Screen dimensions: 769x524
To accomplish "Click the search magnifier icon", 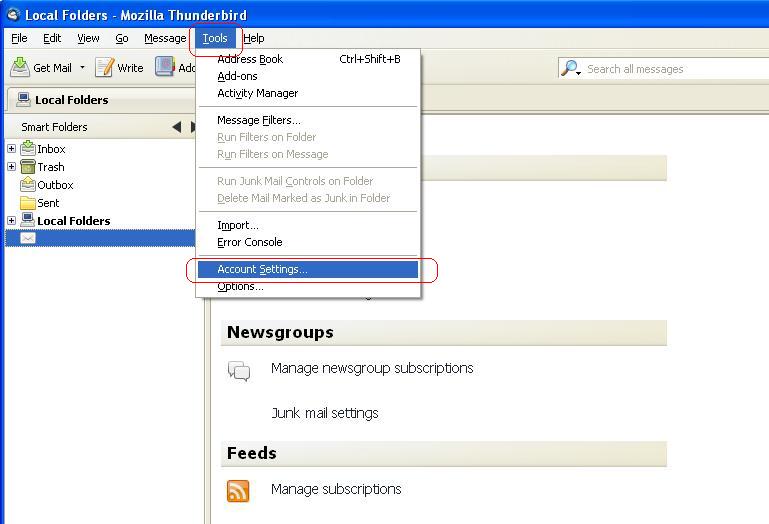I will 570,68.
